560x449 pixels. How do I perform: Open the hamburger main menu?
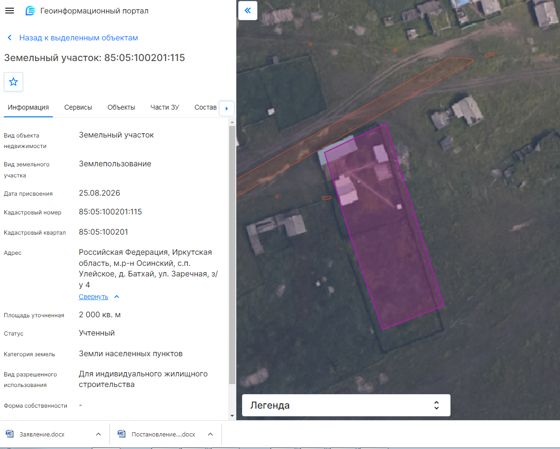[x=10, y=11]
